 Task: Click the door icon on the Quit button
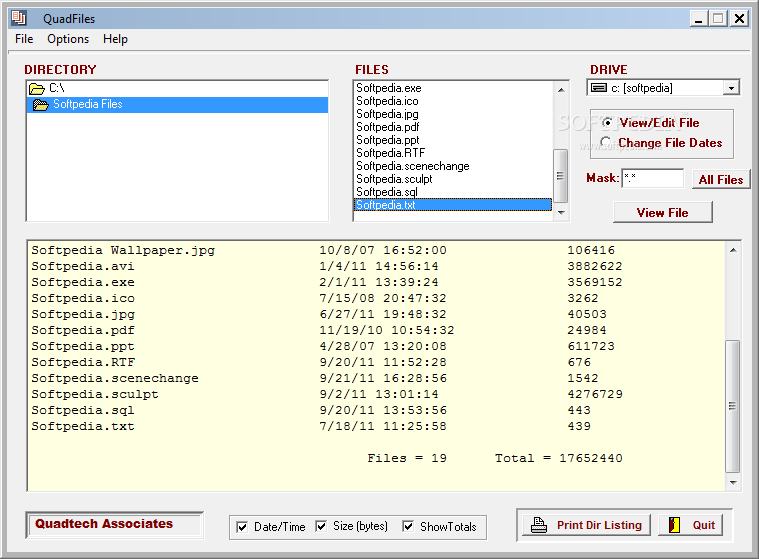point(674,525)
